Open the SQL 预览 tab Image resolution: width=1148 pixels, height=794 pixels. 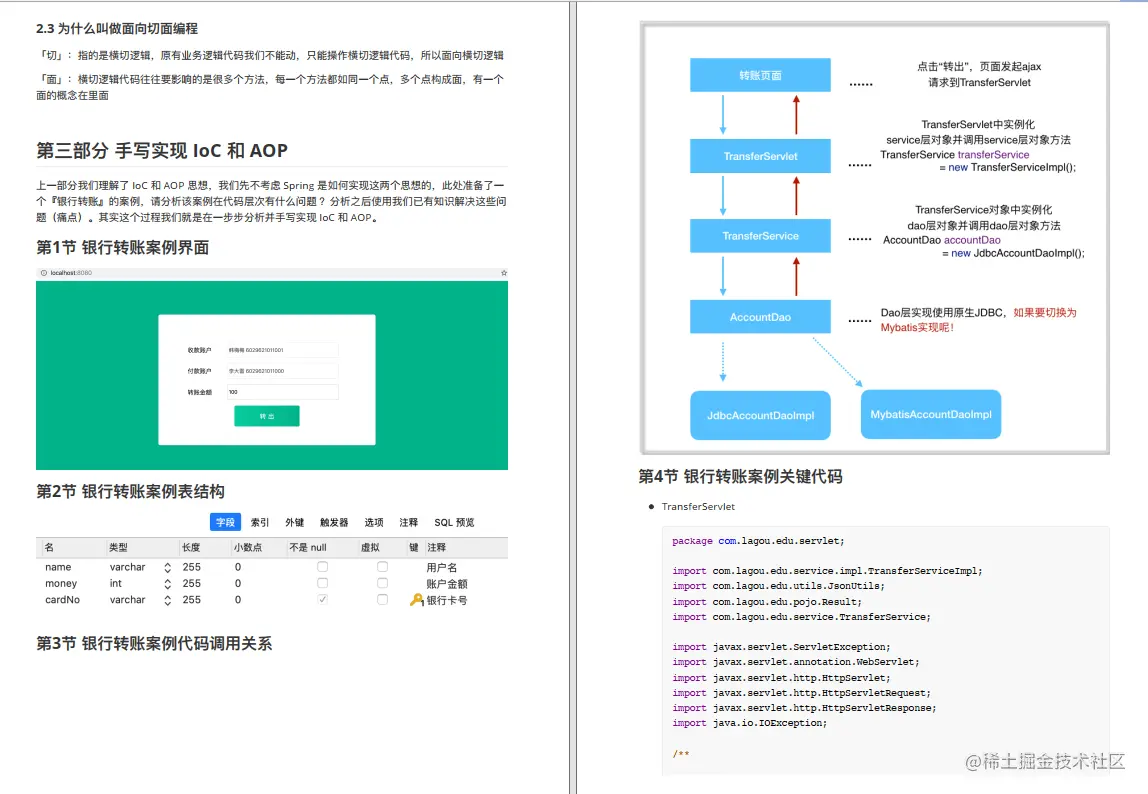coord(454,522)
